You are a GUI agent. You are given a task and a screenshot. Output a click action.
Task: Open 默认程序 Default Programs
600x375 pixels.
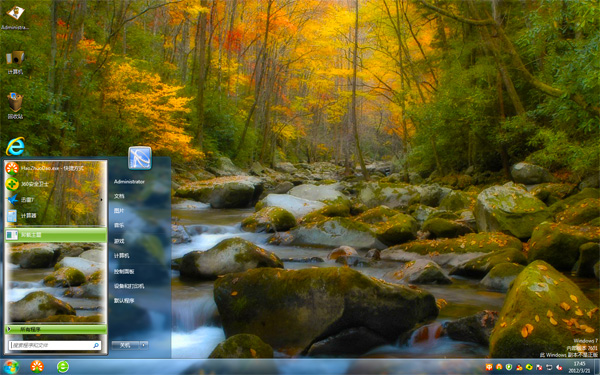point(124,301)
